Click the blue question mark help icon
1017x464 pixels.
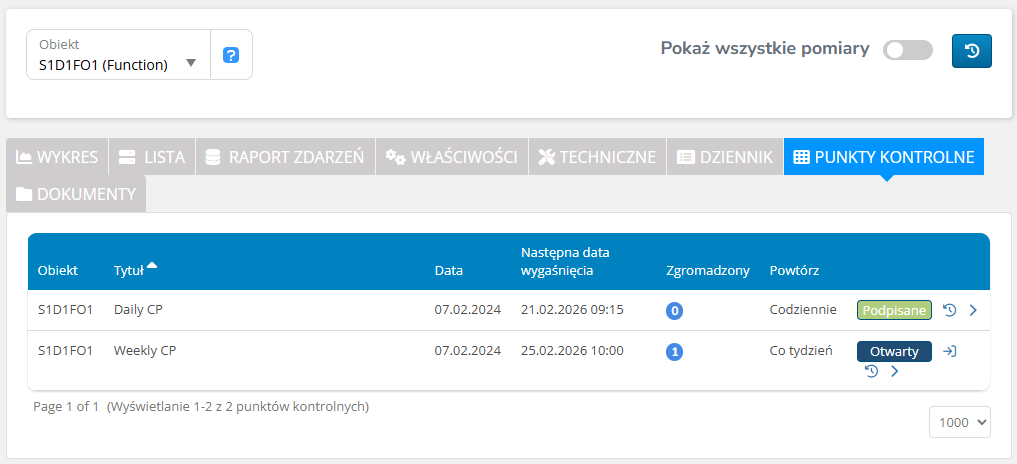(231, 55)
